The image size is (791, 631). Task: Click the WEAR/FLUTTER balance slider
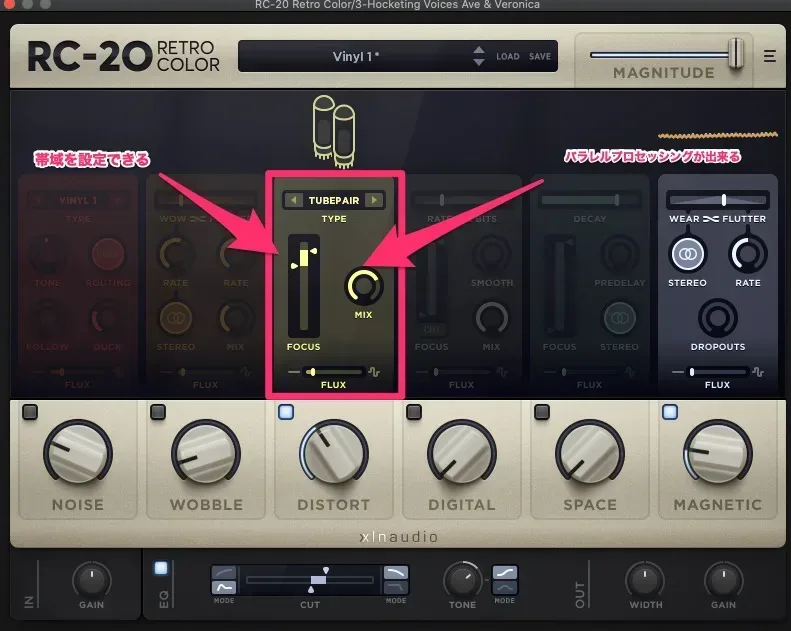click(x=718, y=200)
